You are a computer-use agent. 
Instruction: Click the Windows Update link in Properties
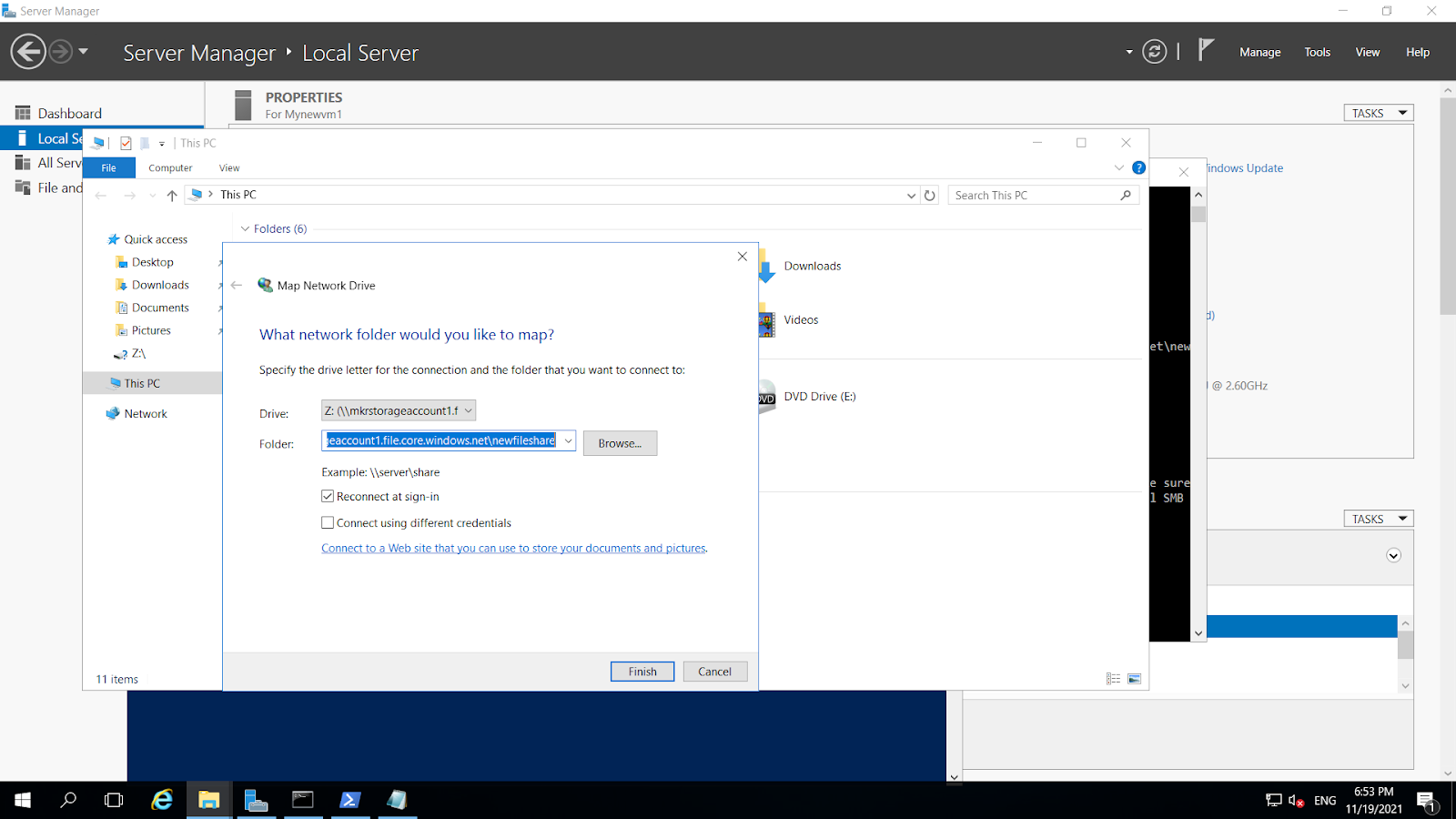(1245, 168)
